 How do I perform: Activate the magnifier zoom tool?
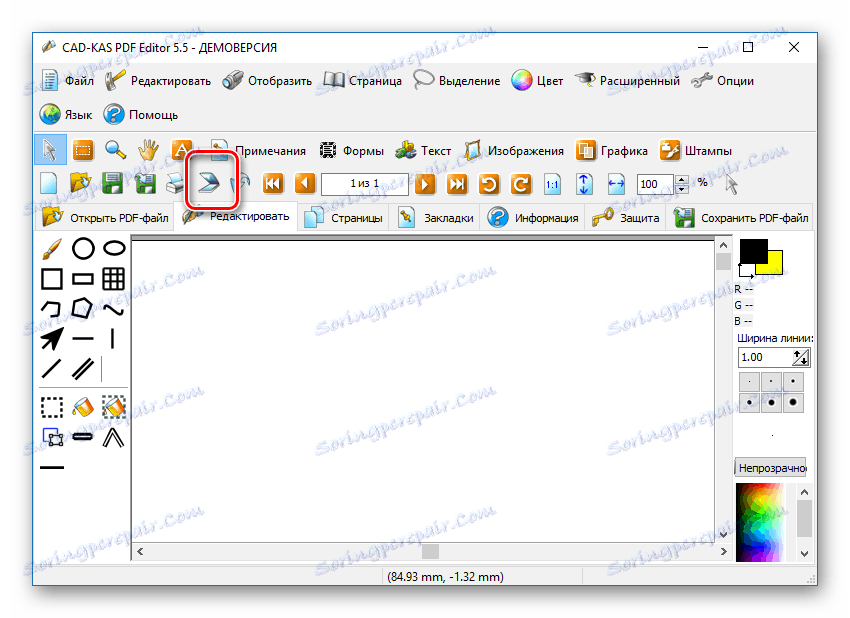point(115,150)
